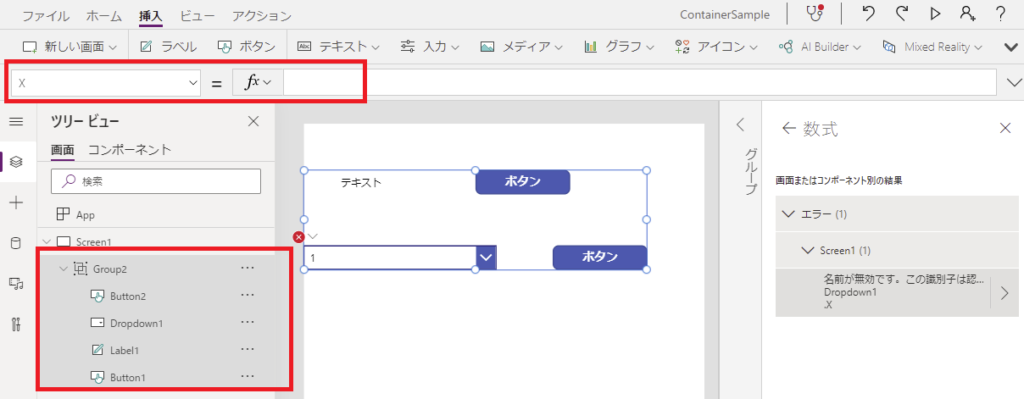This screenshot has height=399, width=1024.
Task: Select the 画面 tab in tree view
Action: point(63,150)
